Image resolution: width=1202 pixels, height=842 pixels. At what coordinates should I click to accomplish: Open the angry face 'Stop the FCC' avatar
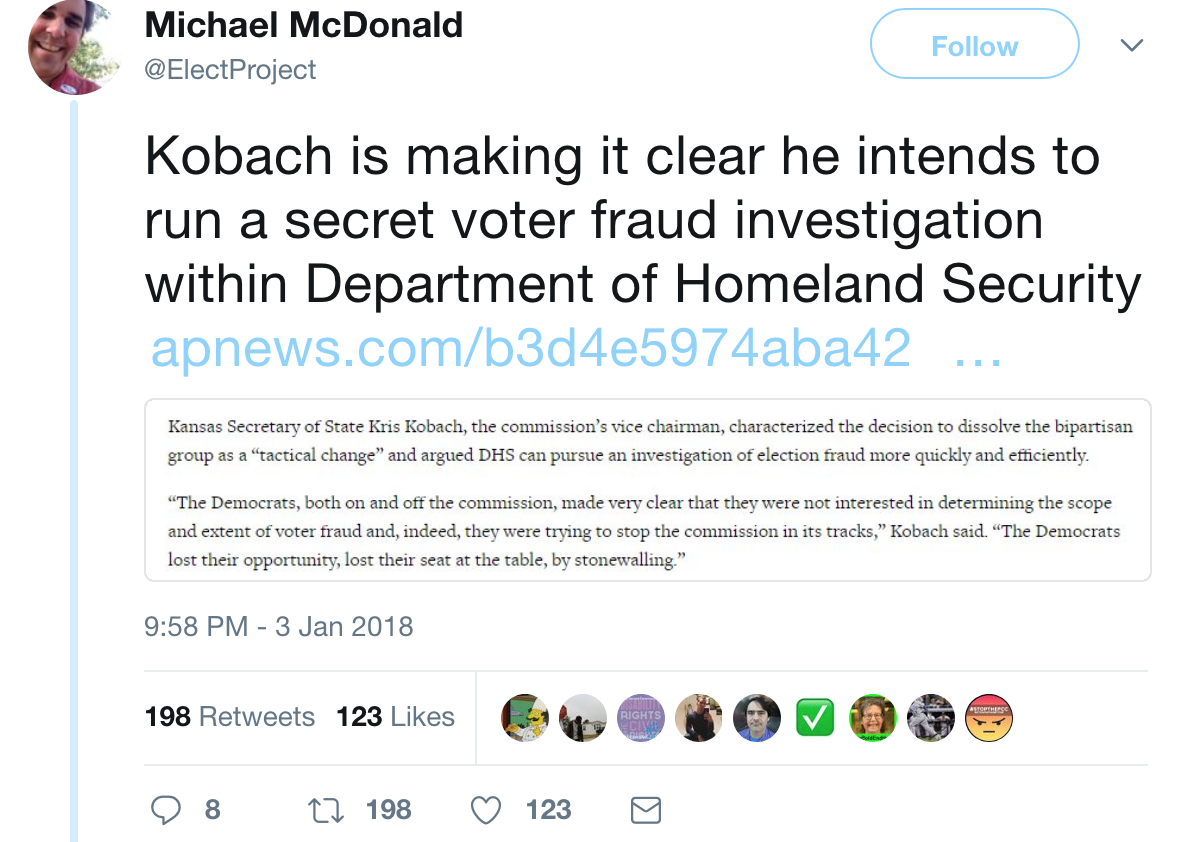[989, 718]
